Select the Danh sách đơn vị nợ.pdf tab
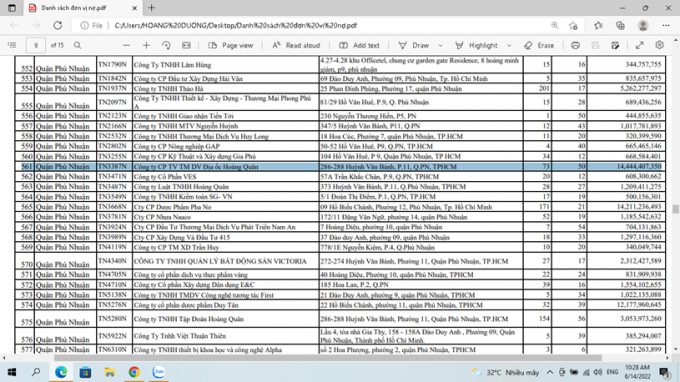The width and height of the screenshot is (680, 382). point(82,8)
